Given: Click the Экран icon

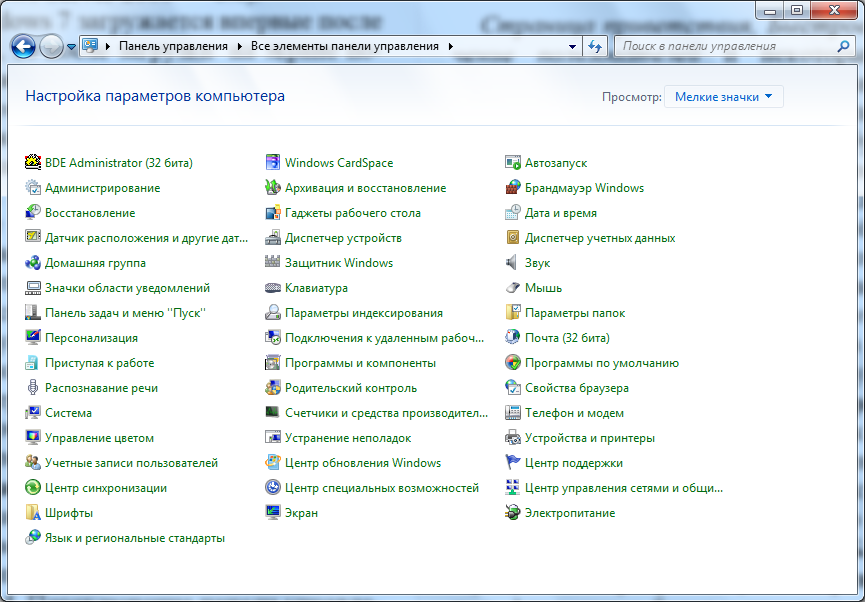Looking at the screenshot, I should [x=273, y=513].
